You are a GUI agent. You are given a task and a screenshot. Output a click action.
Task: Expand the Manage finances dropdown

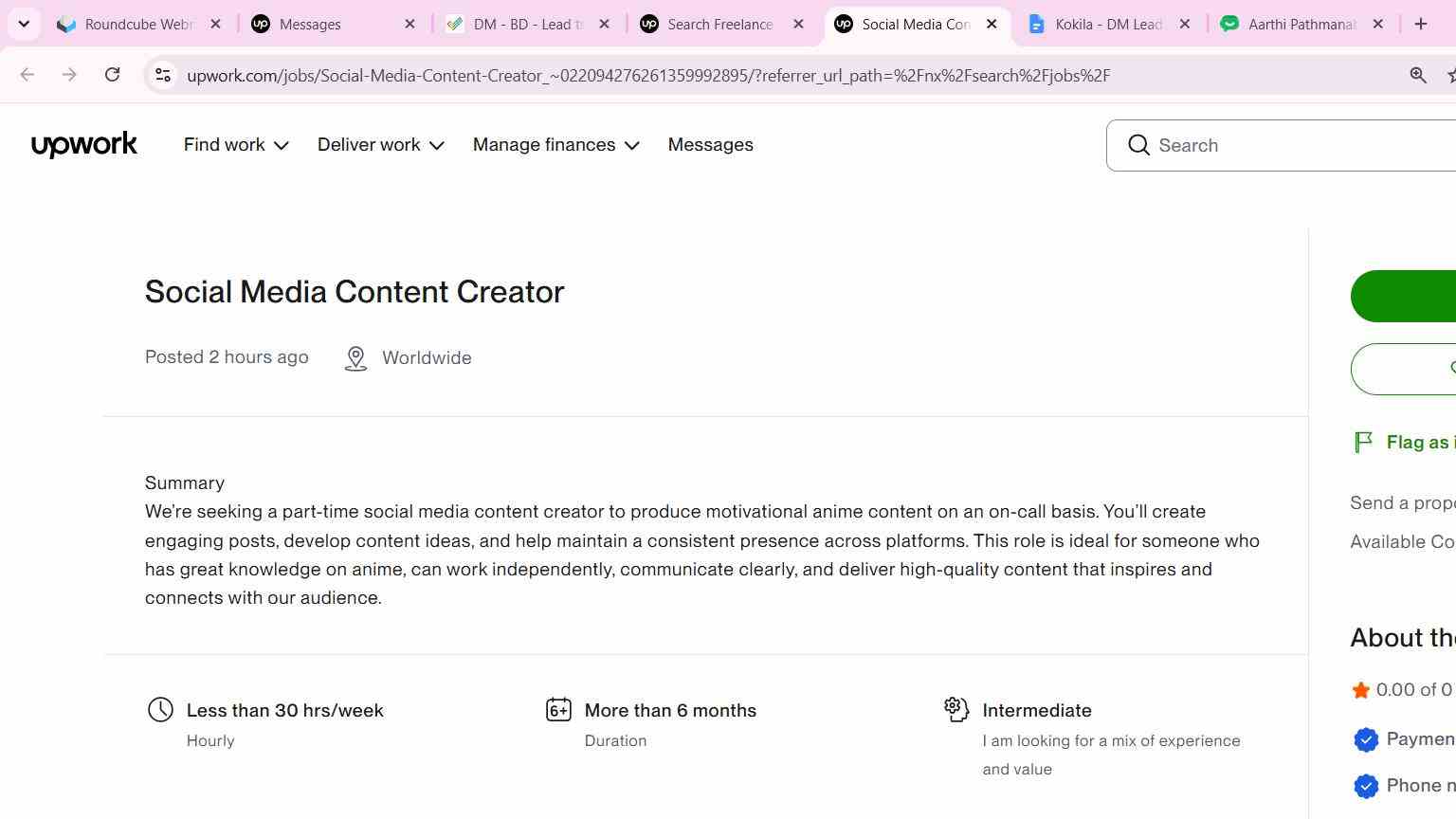556,145
